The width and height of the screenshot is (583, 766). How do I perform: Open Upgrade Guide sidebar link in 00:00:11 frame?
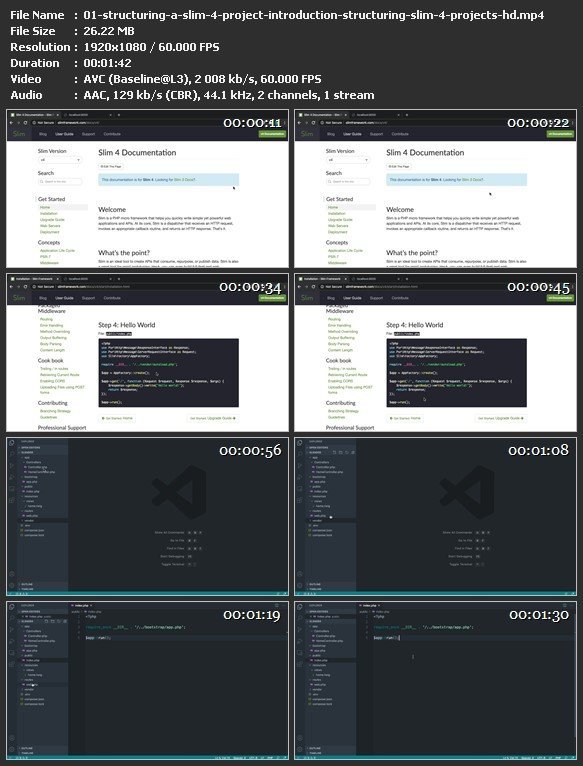coord(52,219)
